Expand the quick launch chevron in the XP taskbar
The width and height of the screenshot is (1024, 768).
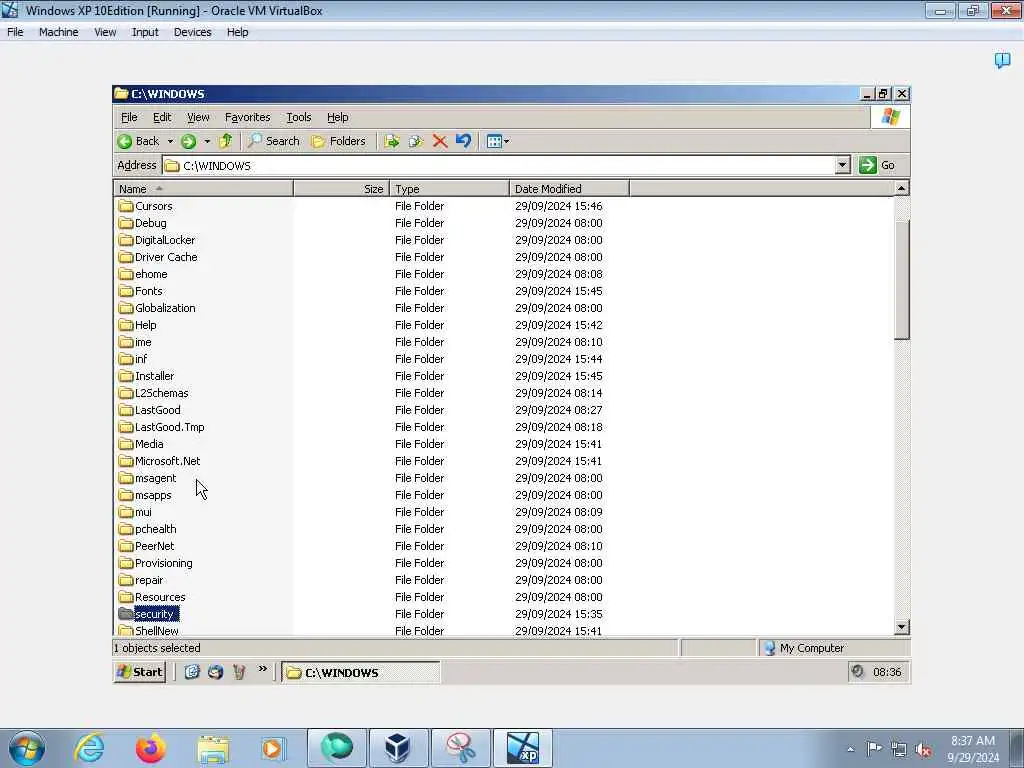(263, 669)
